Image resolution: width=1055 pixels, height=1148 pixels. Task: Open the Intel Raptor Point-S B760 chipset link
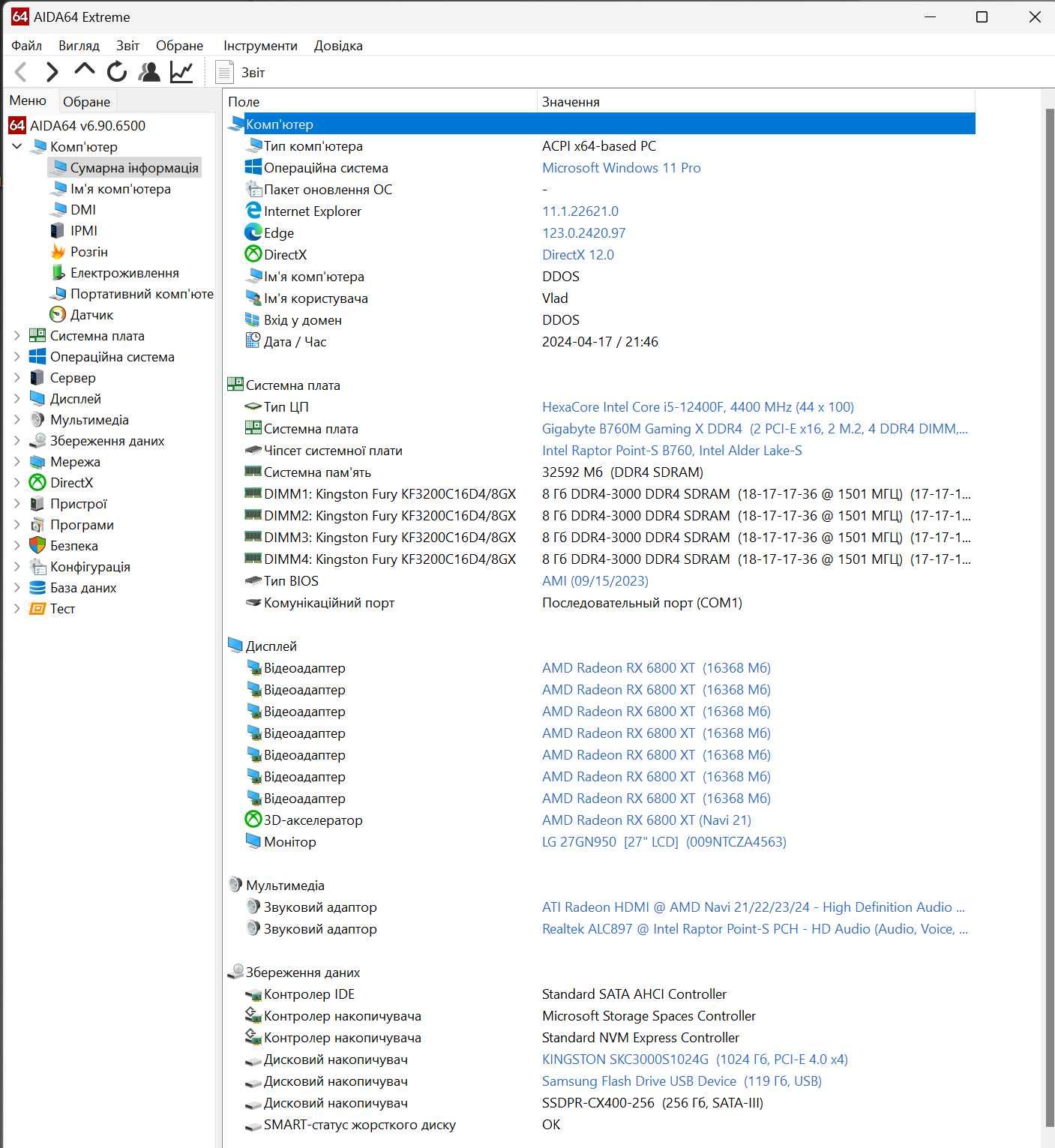click(x=672, y=450)
